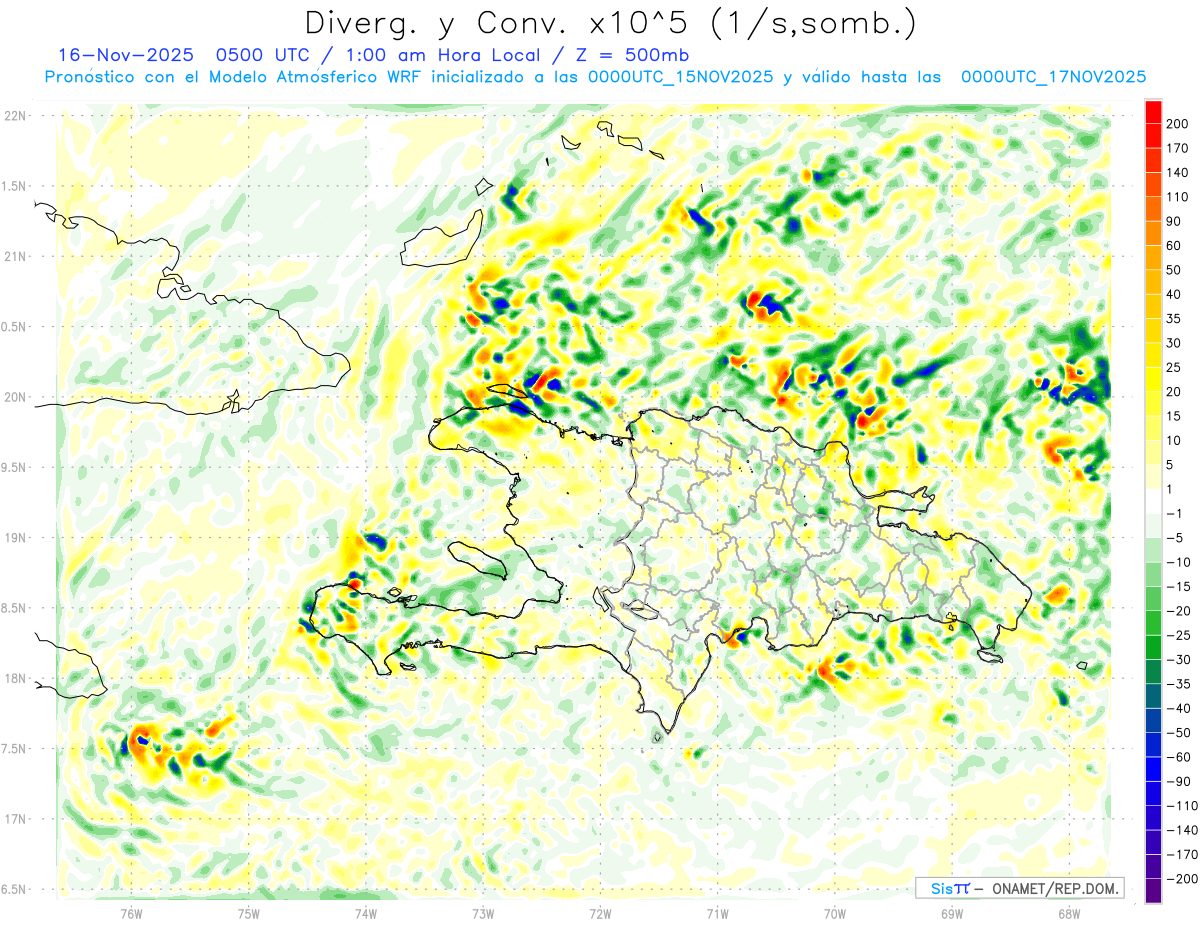Viewport: 1200px width, 927px height.
Task: Click the colorbar value 200
Action: 1178,123
